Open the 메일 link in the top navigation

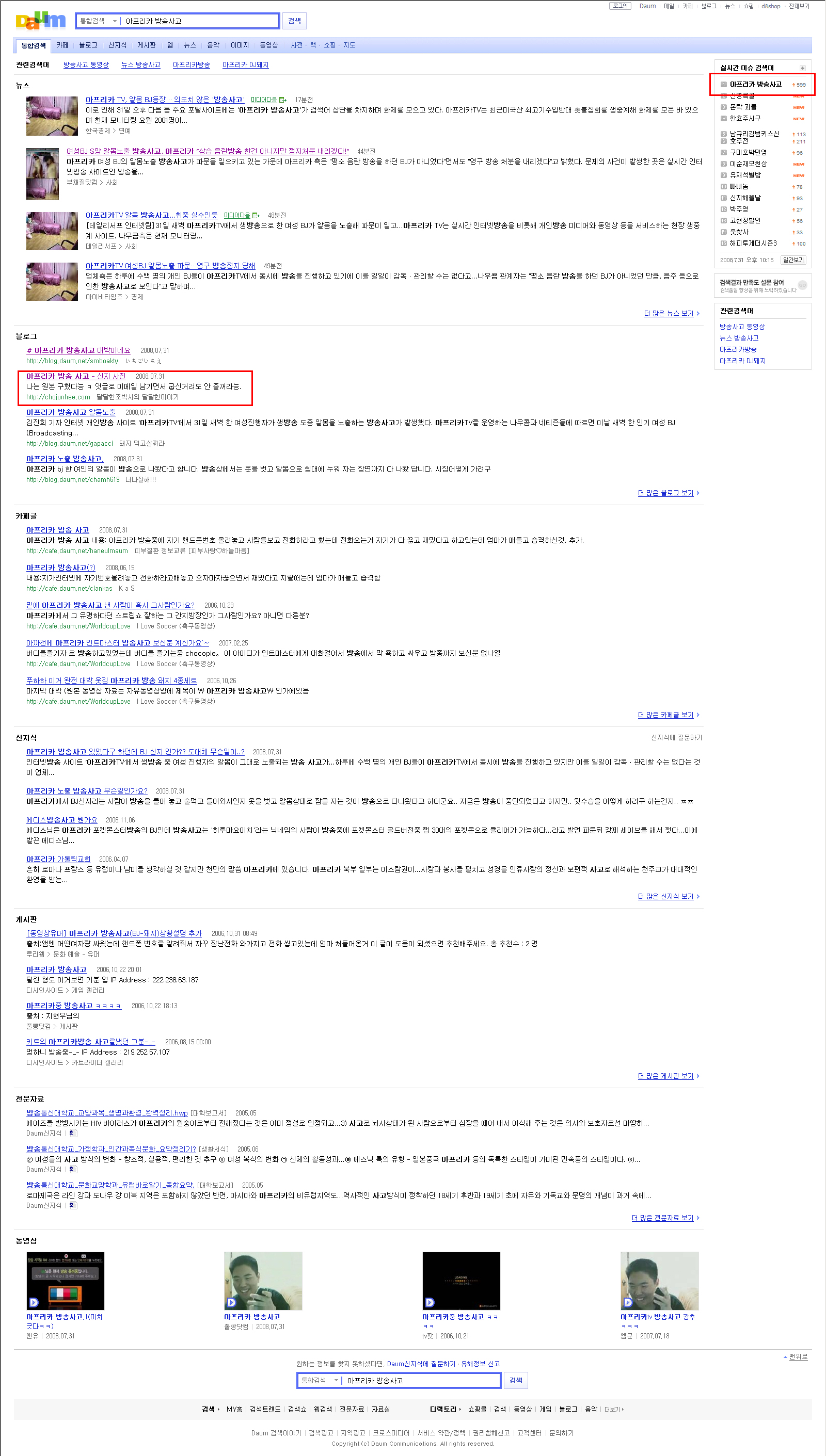tap(669, 6)
